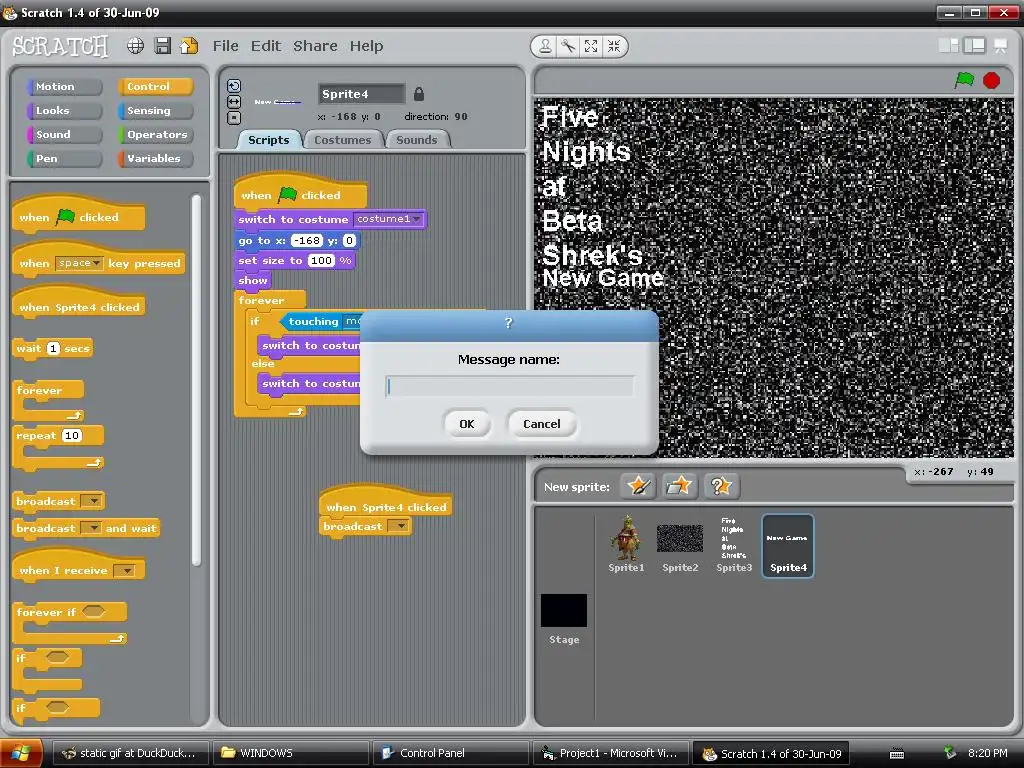This screenshot has height=768, width=1024.
Task: Click the Message name text field
Action: click(x=509, y=387)
